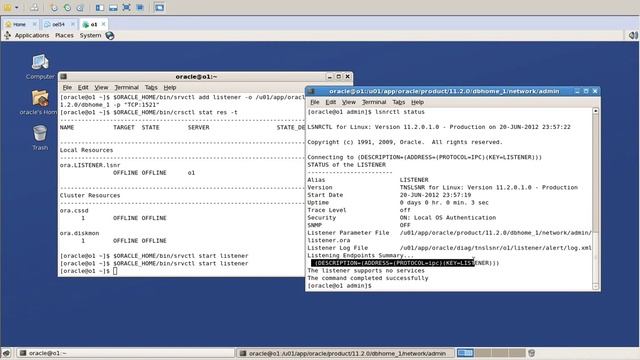Open the Places menu
640x360 pixels.
point(64,36)
